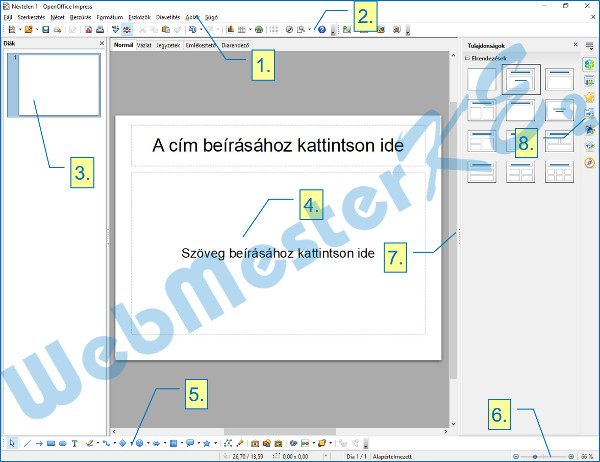Open the Gallery sidebar icon
600x462 pixels.
click(590, 146)
